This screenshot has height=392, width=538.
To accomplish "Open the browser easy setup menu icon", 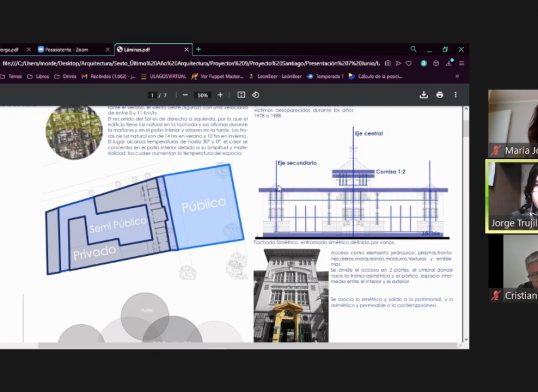I will 461,64.
